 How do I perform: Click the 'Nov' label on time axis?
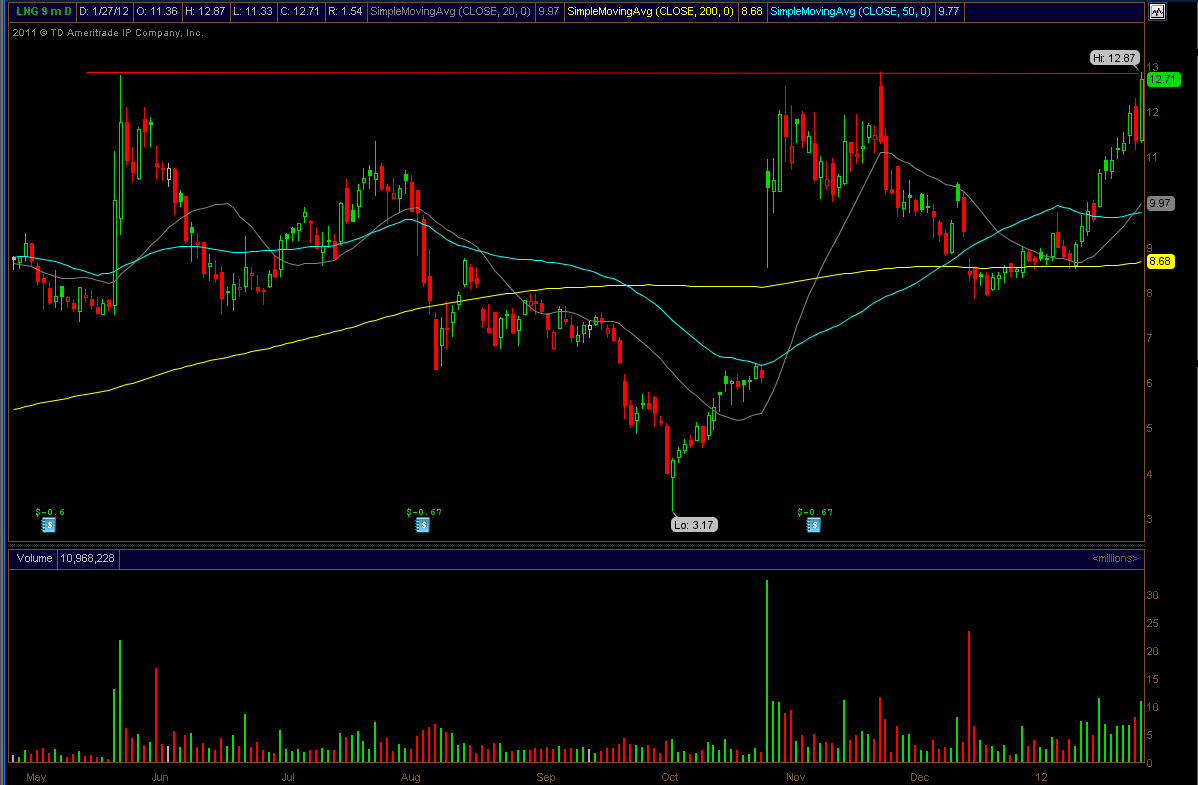795,777
